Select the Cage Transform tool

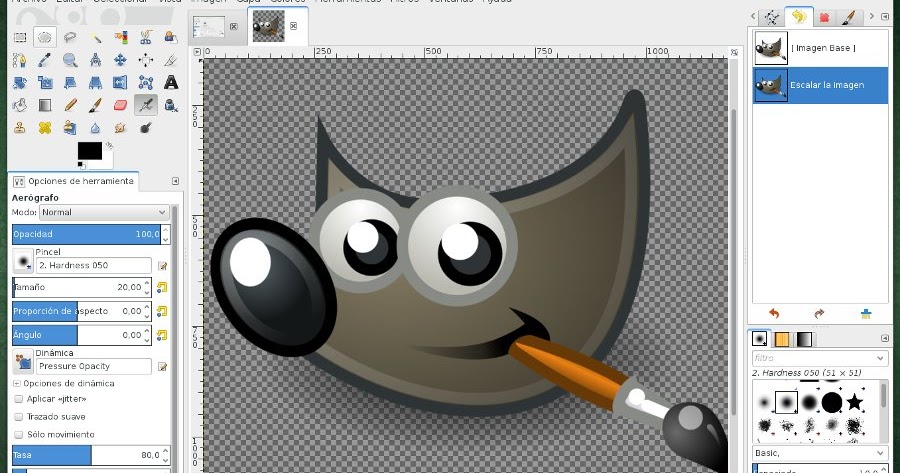(x=146, y=83)
